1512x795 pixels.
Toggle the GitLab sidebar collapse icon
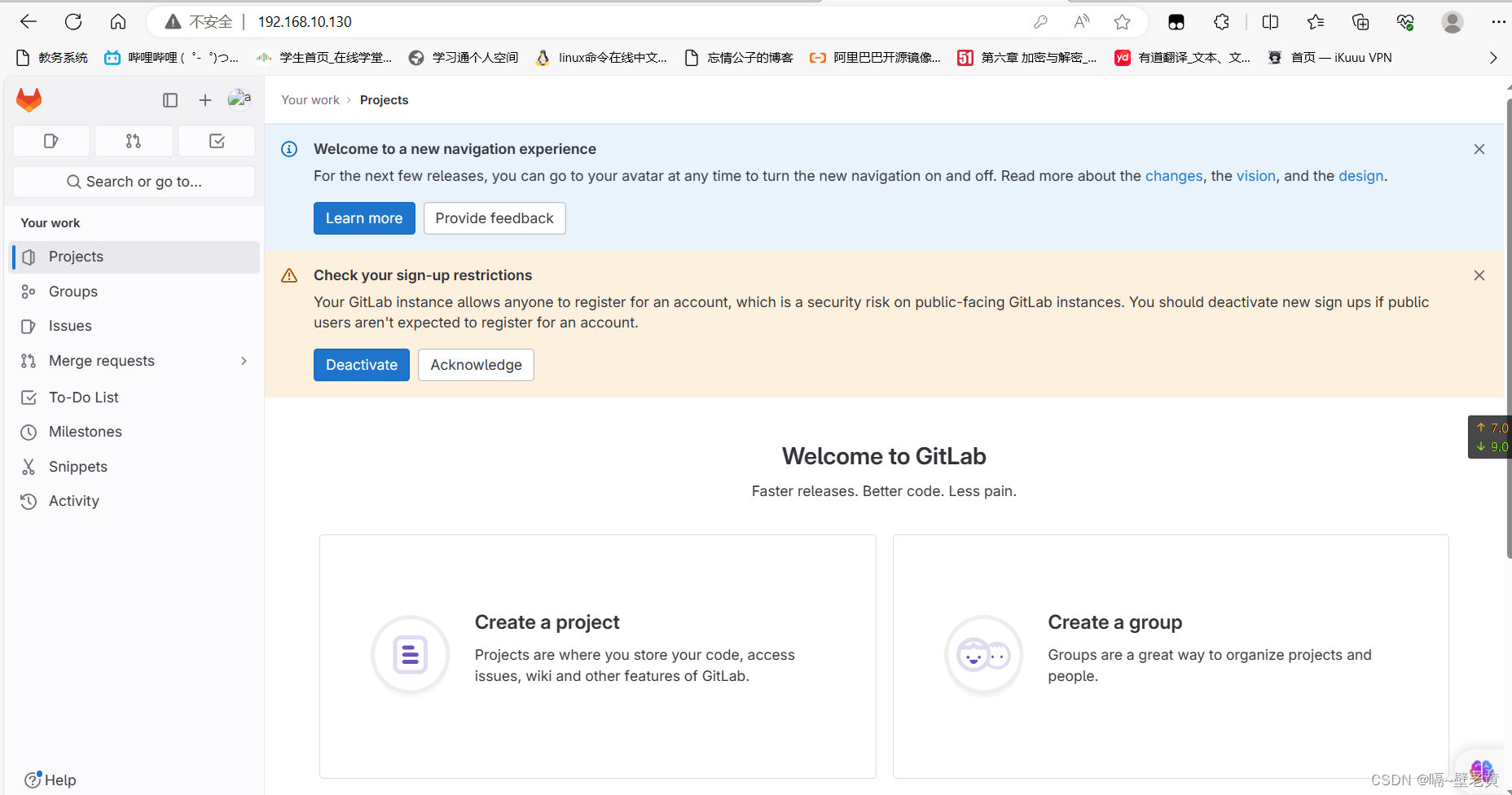170,100
